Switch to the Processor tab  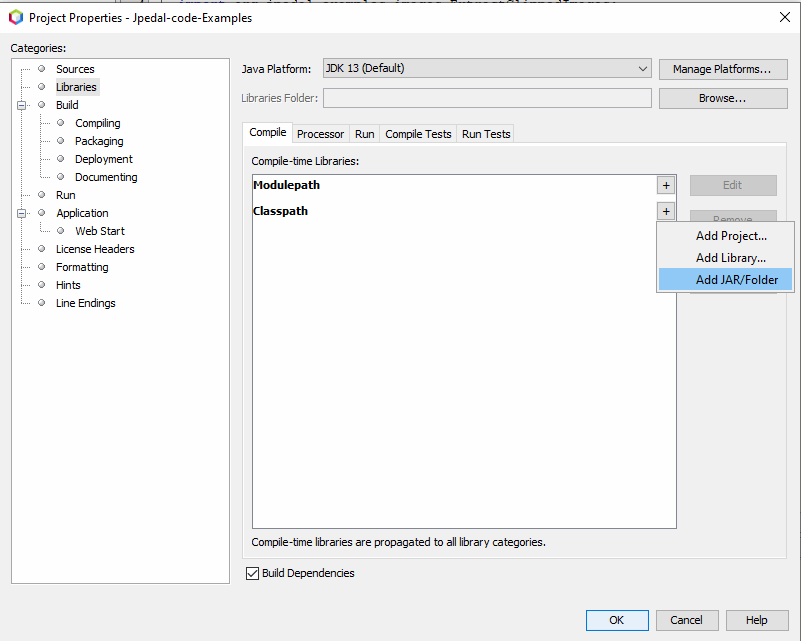[x=320, y=134]
